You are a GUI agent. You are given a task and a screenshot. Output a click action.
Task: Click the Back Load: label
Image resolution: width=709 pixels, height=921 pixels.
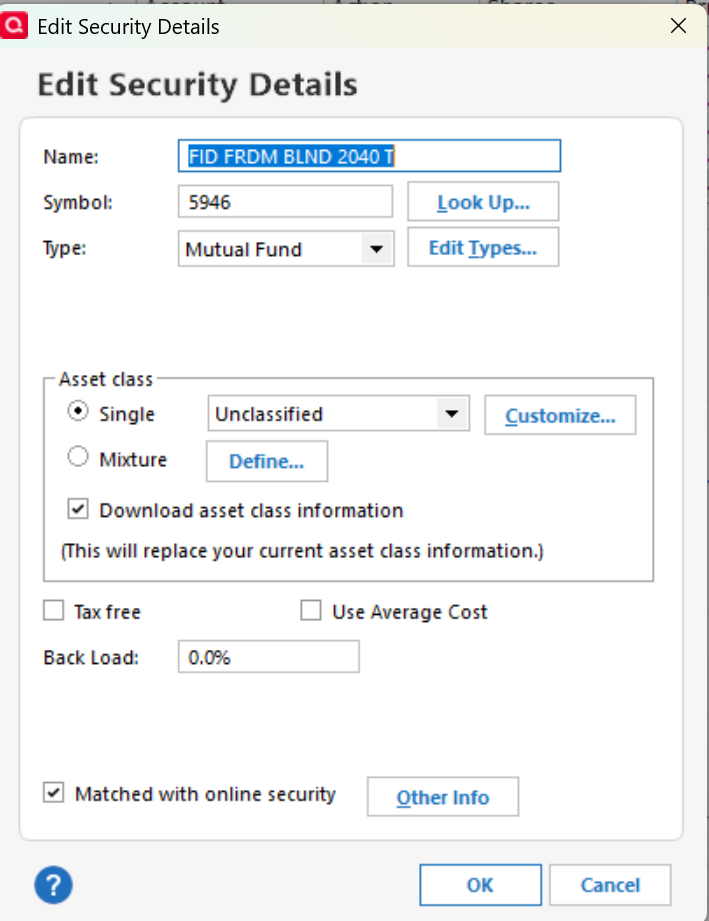click(x=91, y=657)
